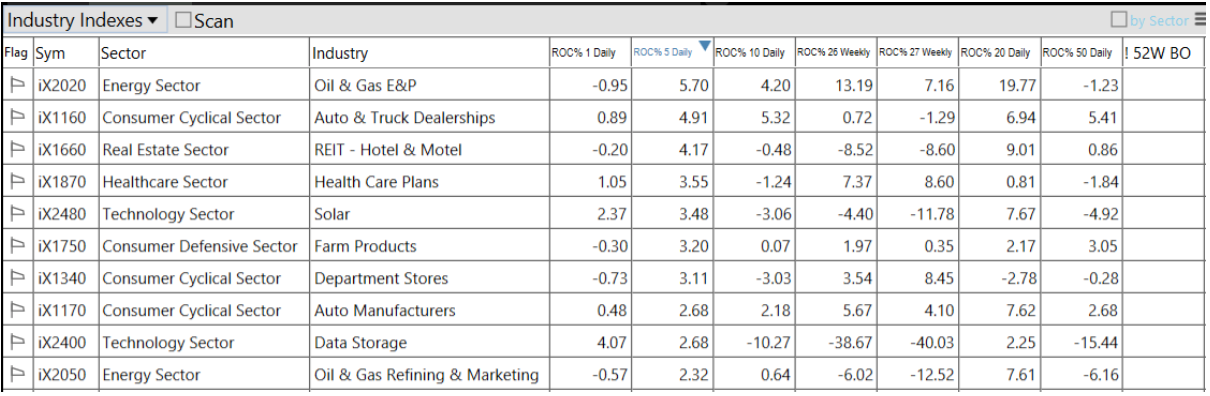Toggle the by Sector checkbox
Viewport: 1210px width, 396px height.
click(x=1119, y=20)
